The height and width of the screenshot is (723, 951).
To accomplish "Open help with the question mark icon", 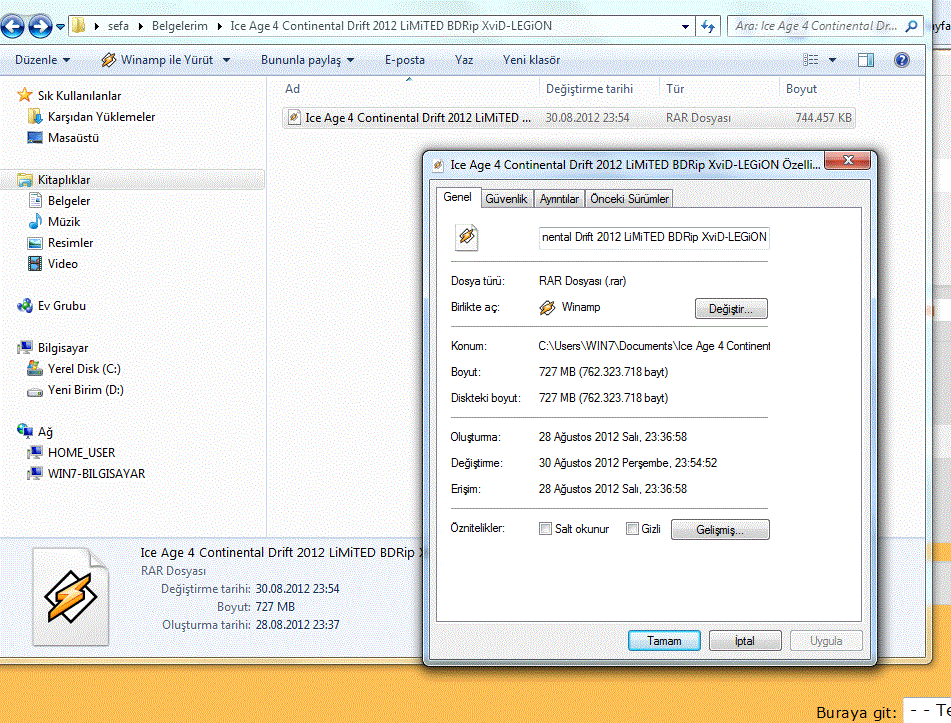I will (x=902, y=59).
